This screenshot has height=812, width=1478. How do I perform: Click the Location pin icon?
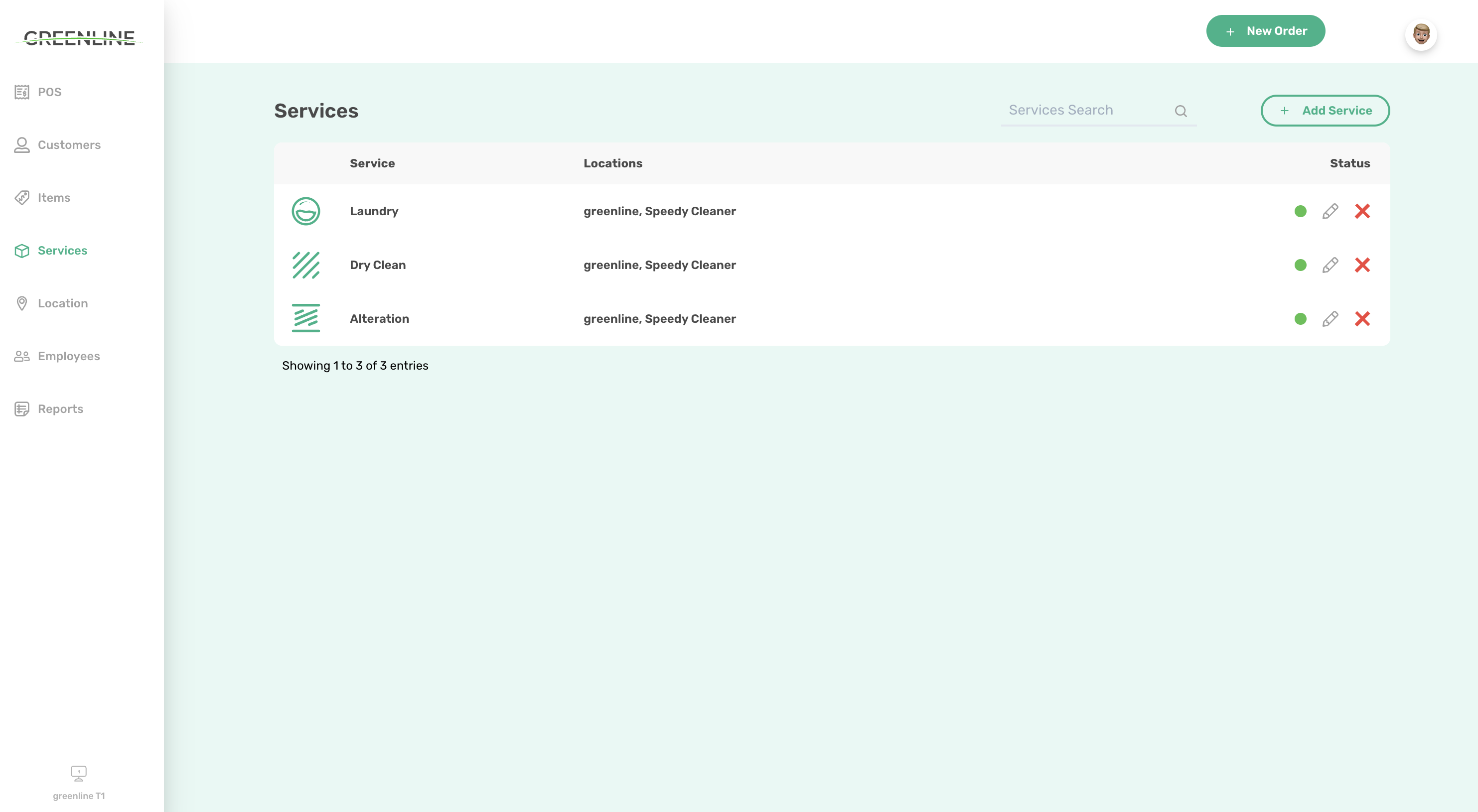coord(22,303)
